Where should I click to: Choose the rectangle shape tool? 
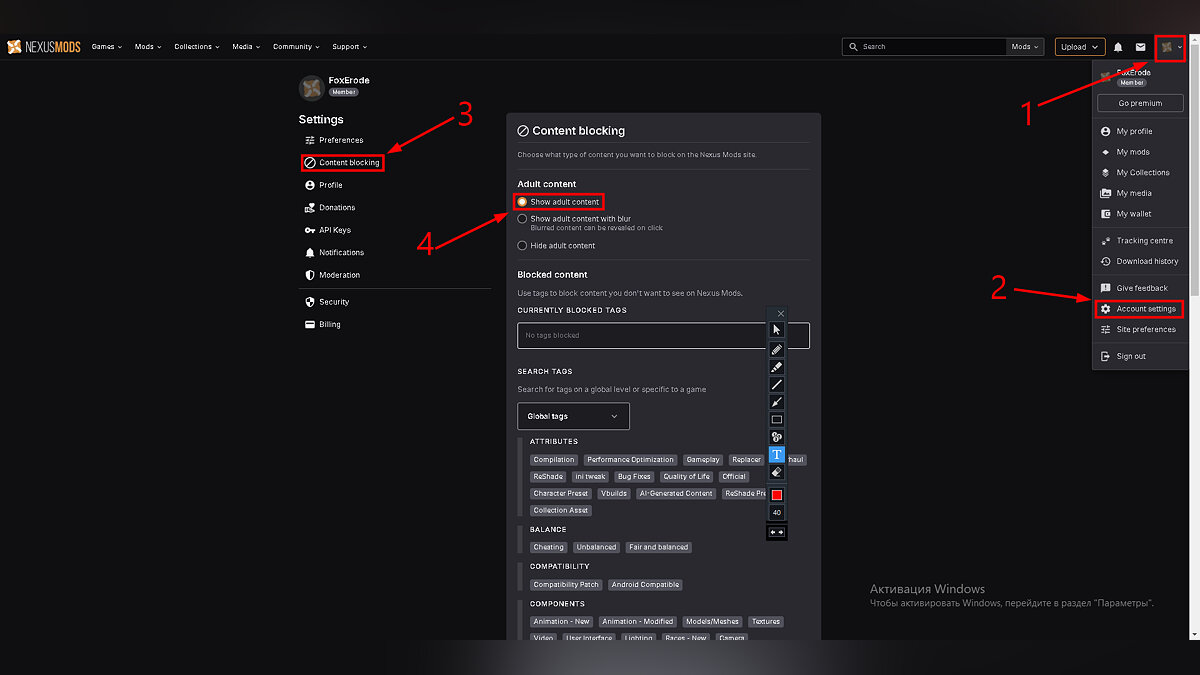pyautogui.click(x=777, y=420)
